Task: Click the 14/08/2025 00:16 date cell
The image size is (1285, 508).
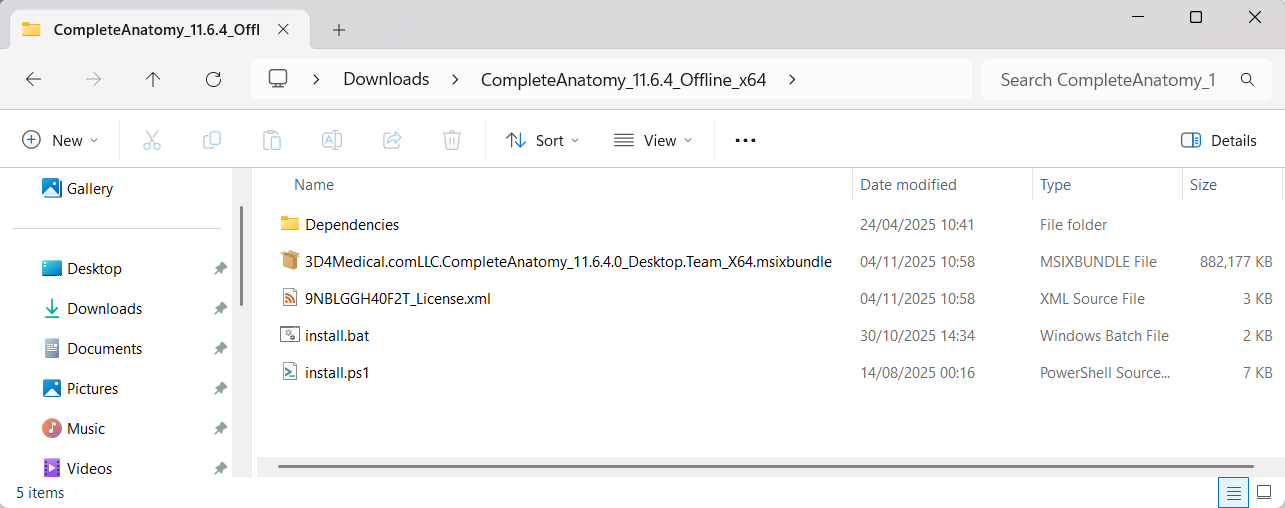Action: pyautogui.click(x=917, y=373)
